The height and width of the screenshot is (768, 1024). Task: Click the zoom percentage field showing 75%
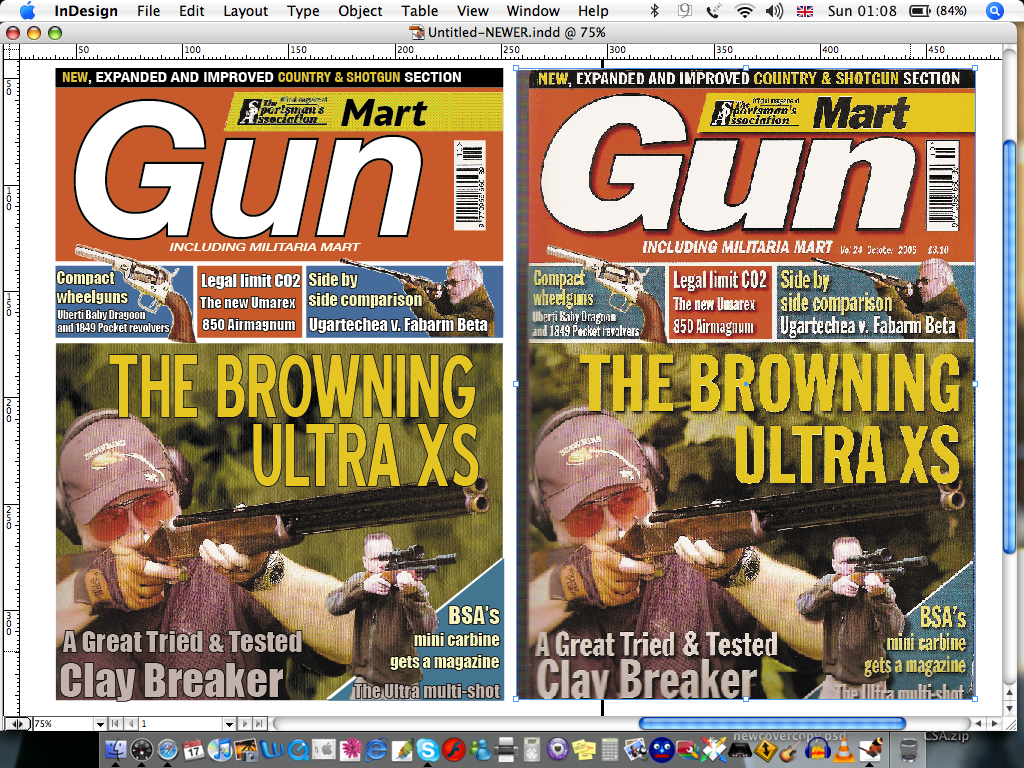(x=63, y=724)
